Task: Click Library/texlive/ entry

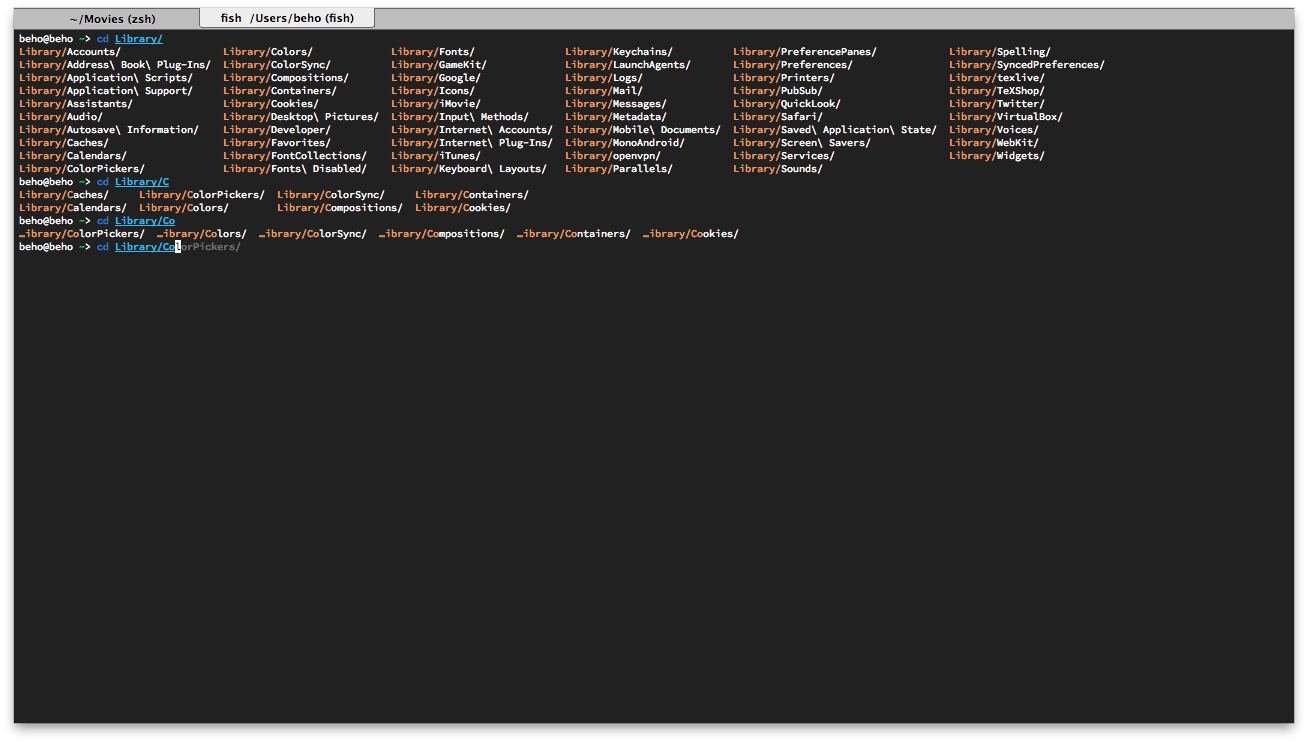Action: pos(997,78)
